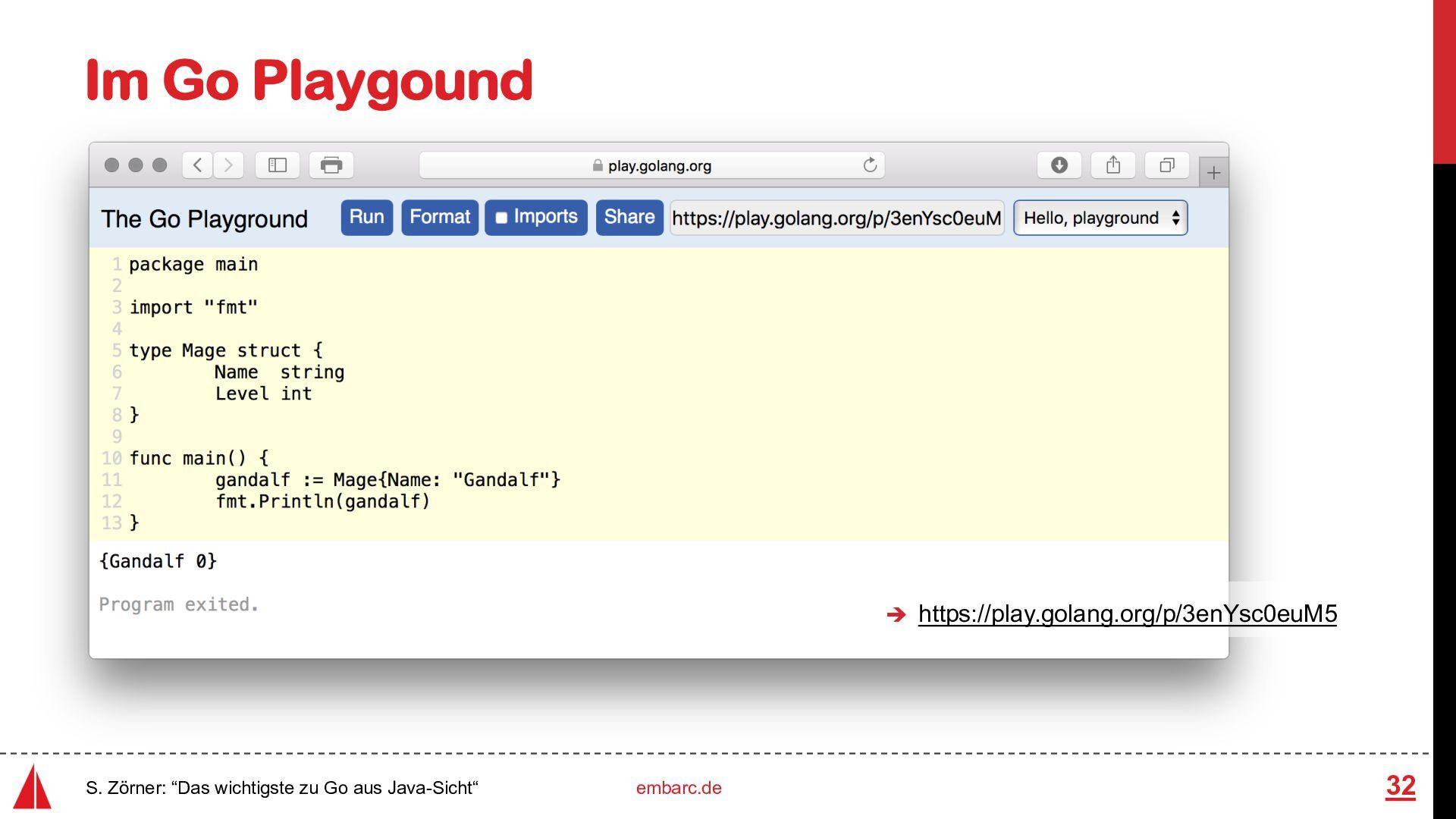This screenshot has height=819, width=1456.
Task: Toggle the Safari sidebar icon
Action: pyautogui.click(x=278, y=165)
